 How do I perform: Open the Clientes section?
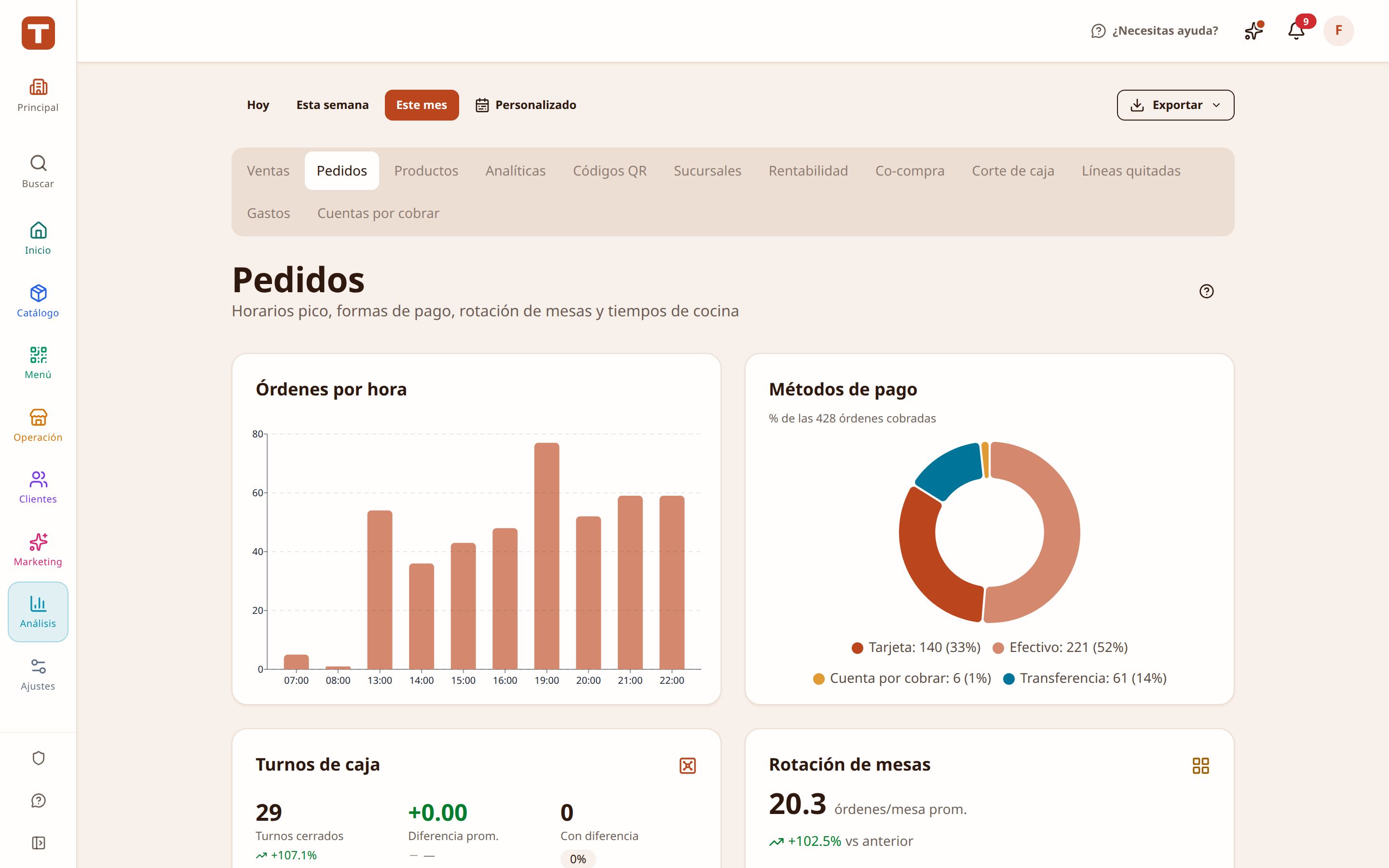38,488
